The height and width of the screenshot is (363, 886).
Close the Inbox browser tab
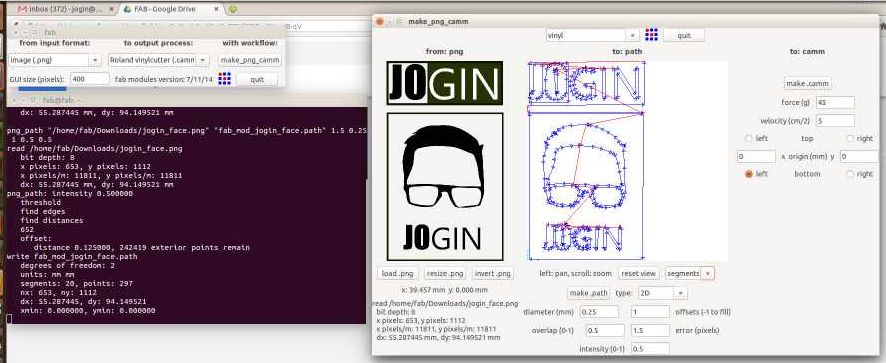click(111, 9)
